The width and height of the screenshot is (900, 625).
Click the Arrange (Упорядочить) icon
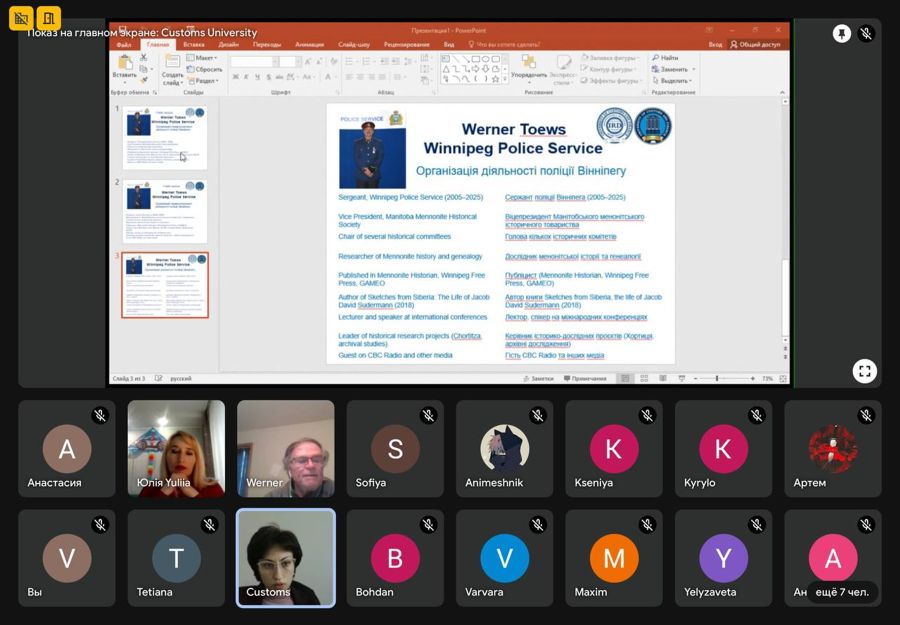pos(529,62)
